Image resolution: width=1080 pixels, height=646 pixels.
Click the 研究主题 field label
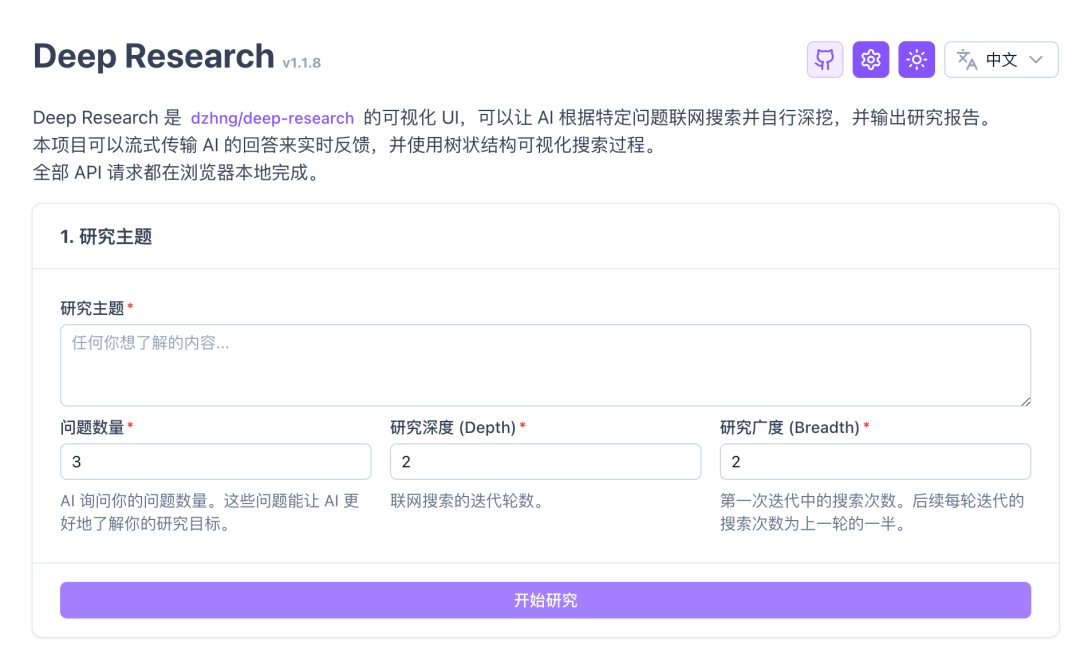coord(92,309)
